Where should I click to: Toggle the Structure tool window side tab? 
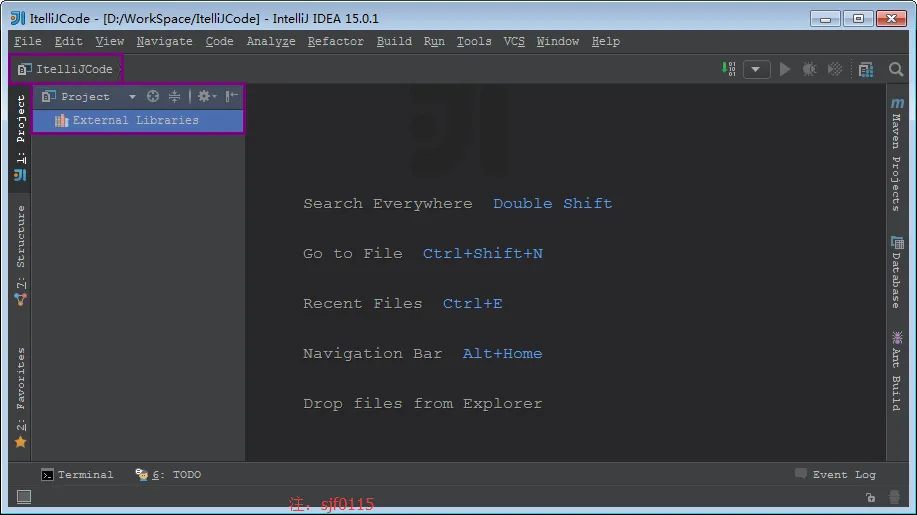(x=20, y=255)
